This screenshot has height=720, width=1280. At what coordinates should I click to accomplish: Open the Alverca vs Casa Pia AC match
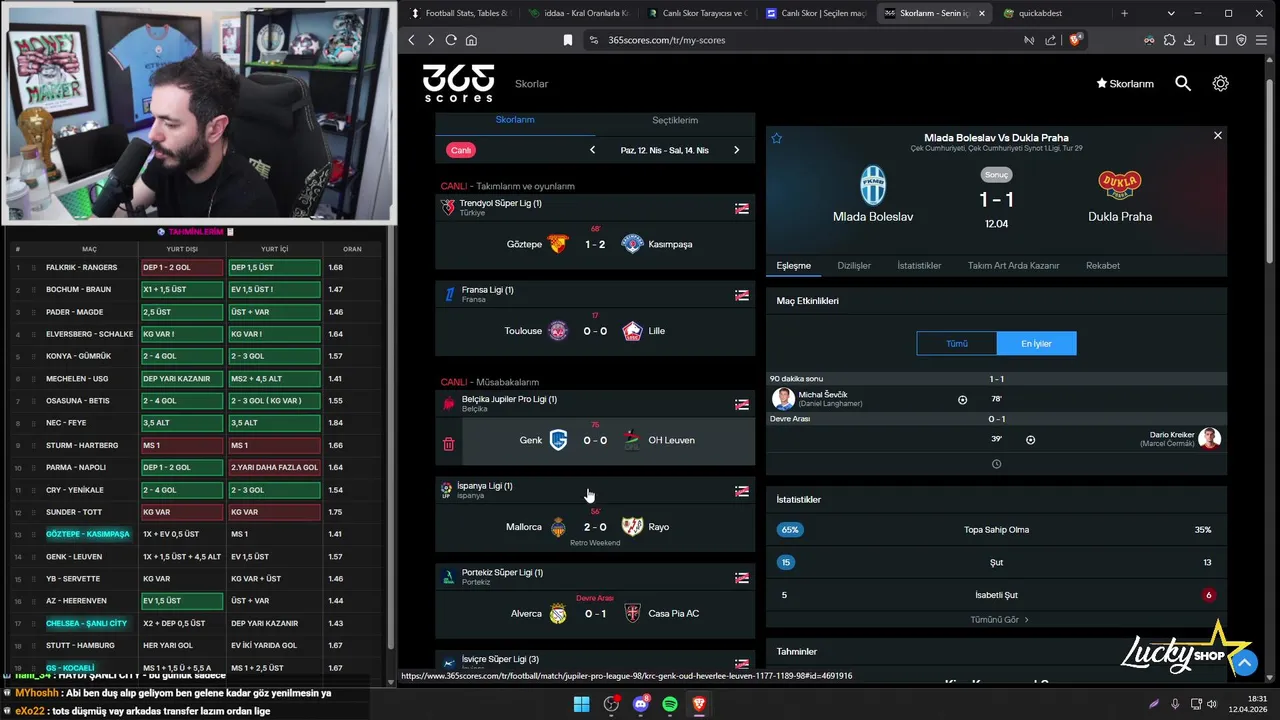point(596,613)
